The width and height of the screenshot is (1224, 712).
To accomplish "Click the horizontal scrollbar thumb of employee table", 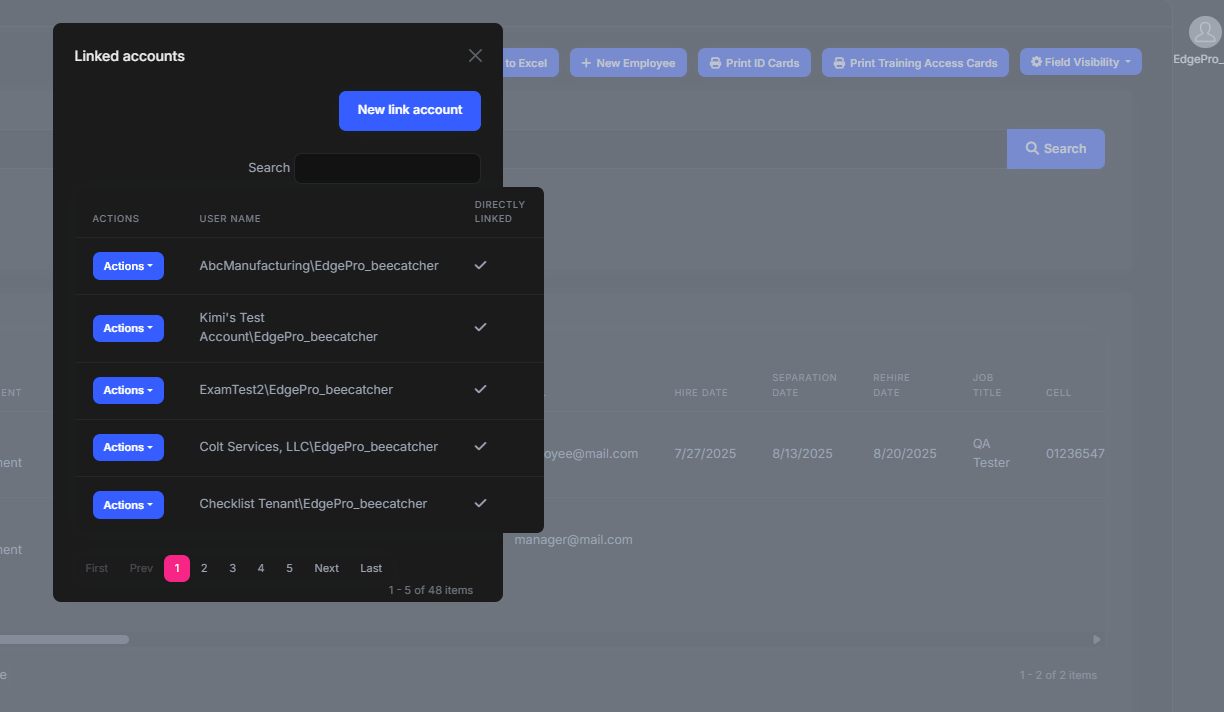I will click(x=64, y=639).
